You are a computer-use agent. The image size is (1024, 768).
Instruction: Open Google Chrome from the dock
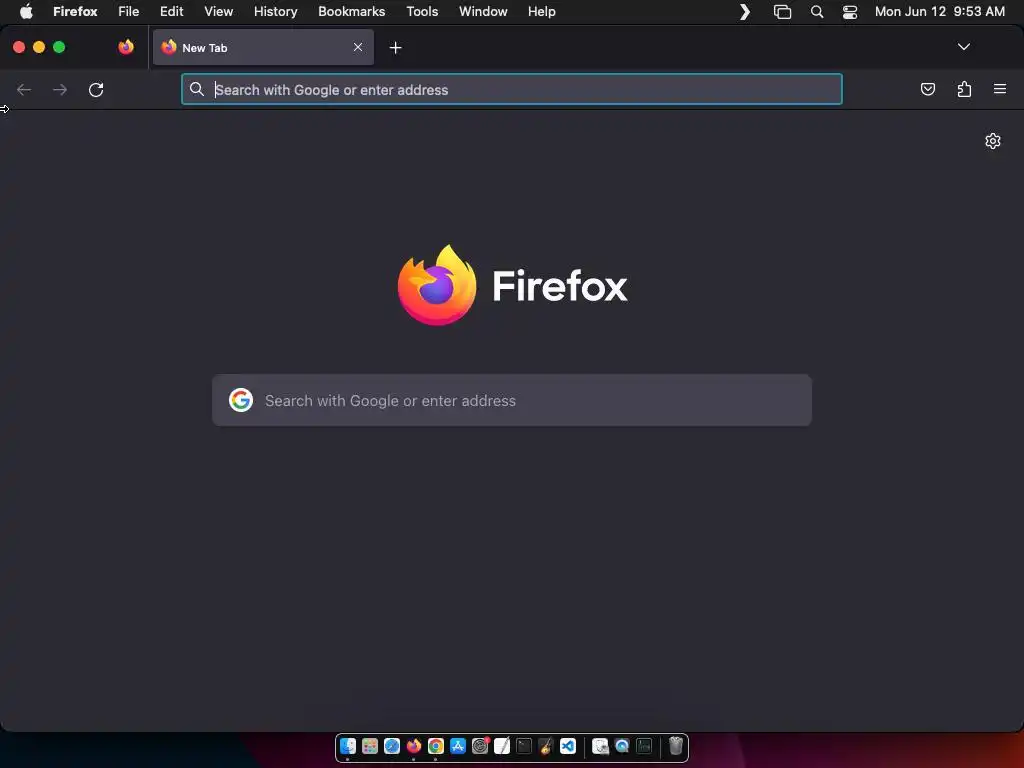click(436, 746)
